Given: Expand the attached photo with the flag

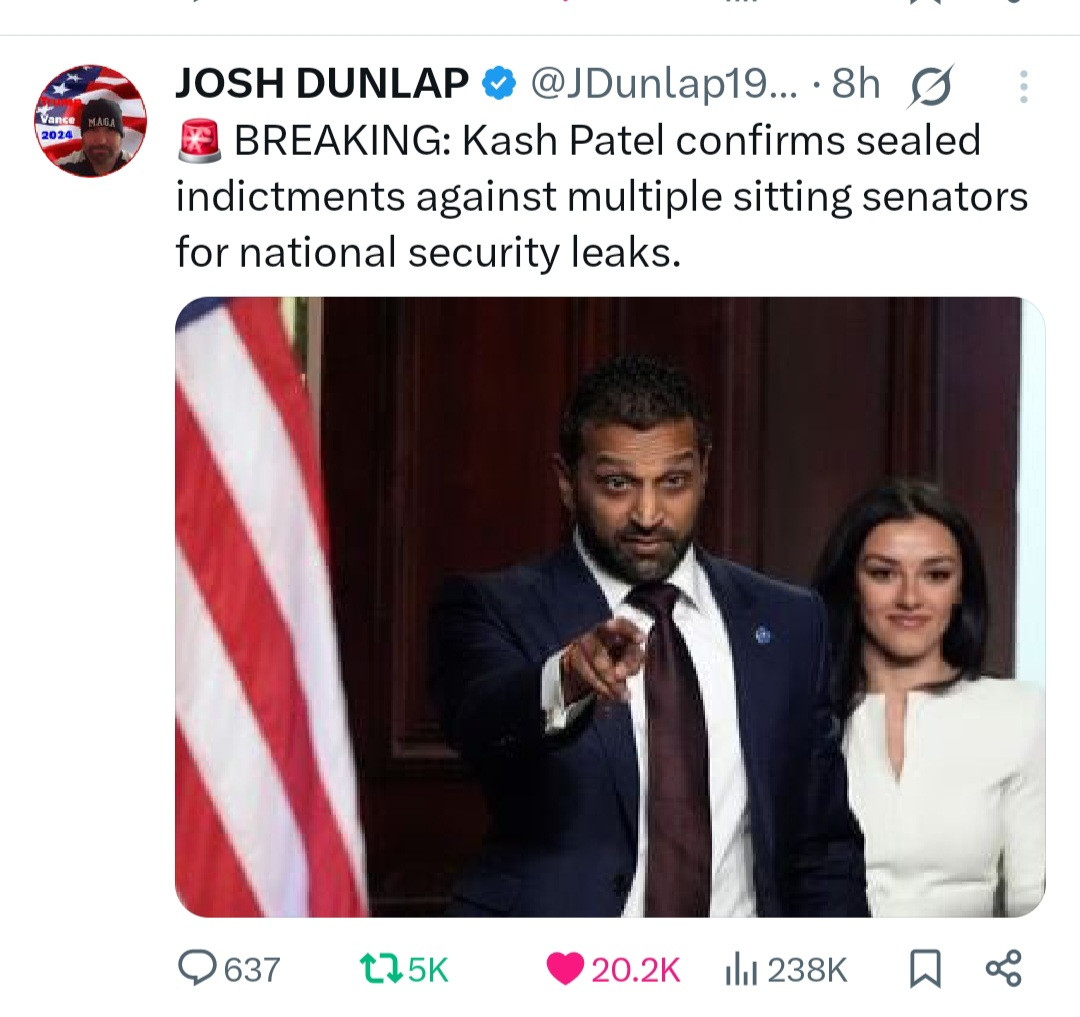Looking at the screenshot, I should [x=609, y=606].
